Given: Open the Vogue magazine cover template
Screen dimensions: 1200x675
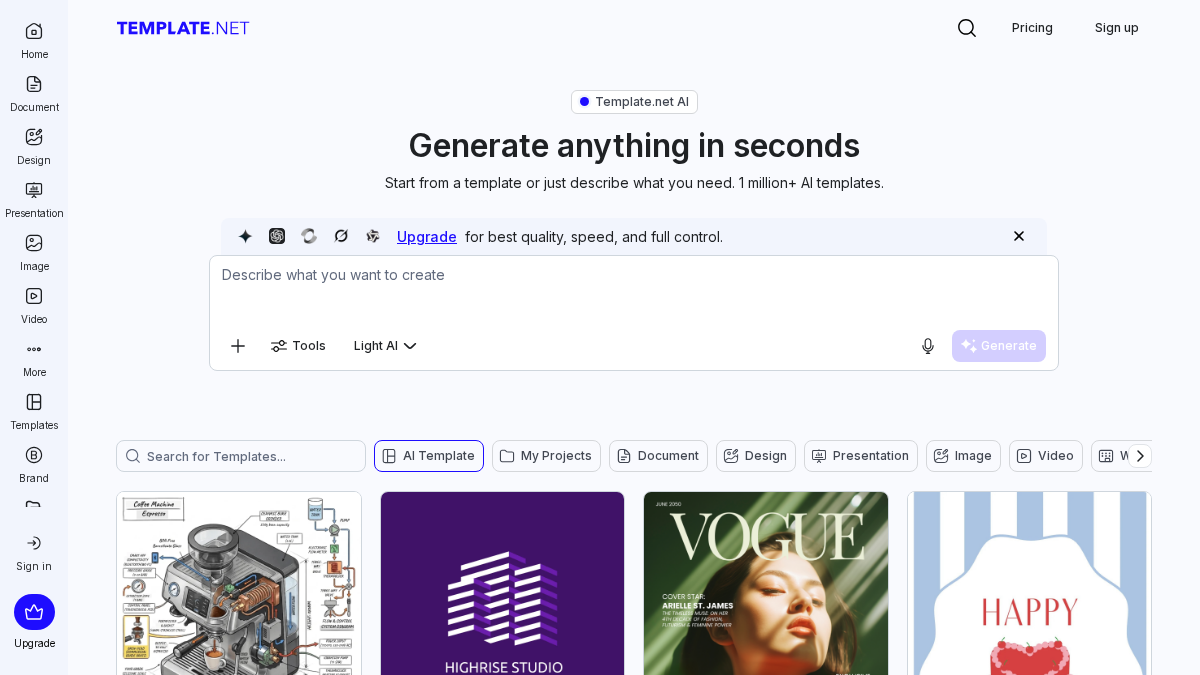Looking at the screenshot, I should pyautogui.click(x=766, y=583).
